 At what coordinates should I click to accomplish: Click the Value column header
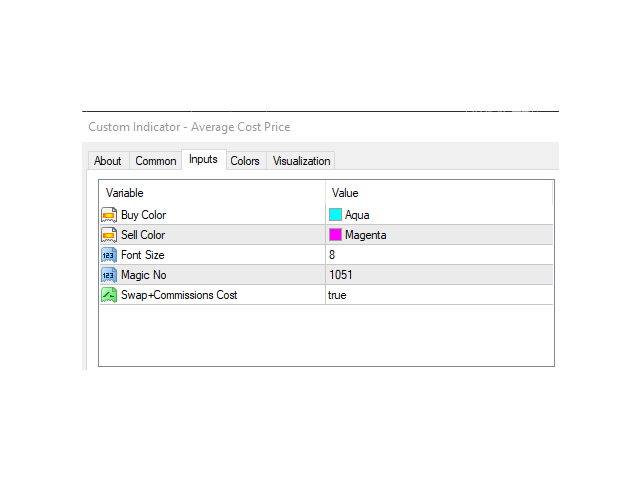(x=345, y=193)
